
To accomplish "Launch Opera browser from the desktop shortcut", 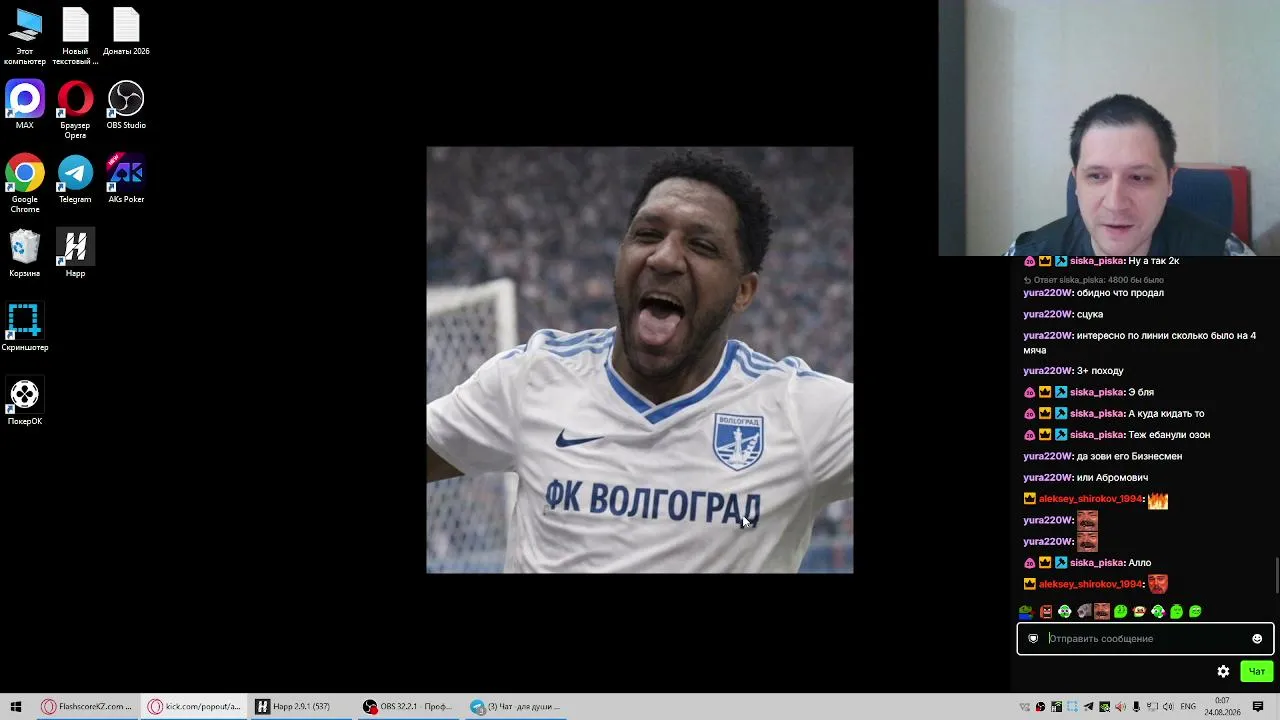I will coord(75,109).
